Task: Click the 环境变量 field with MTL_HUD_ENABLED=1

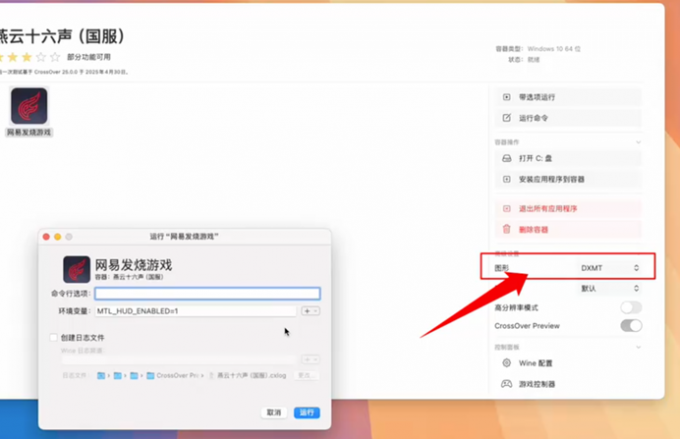Action: coord(196,311)
